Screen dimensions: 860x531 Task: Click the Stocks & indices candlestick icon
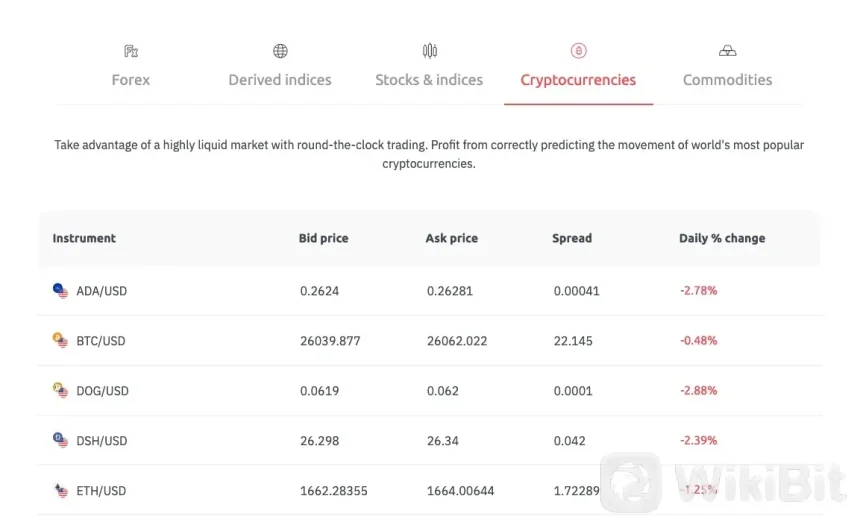coord(429,51)
